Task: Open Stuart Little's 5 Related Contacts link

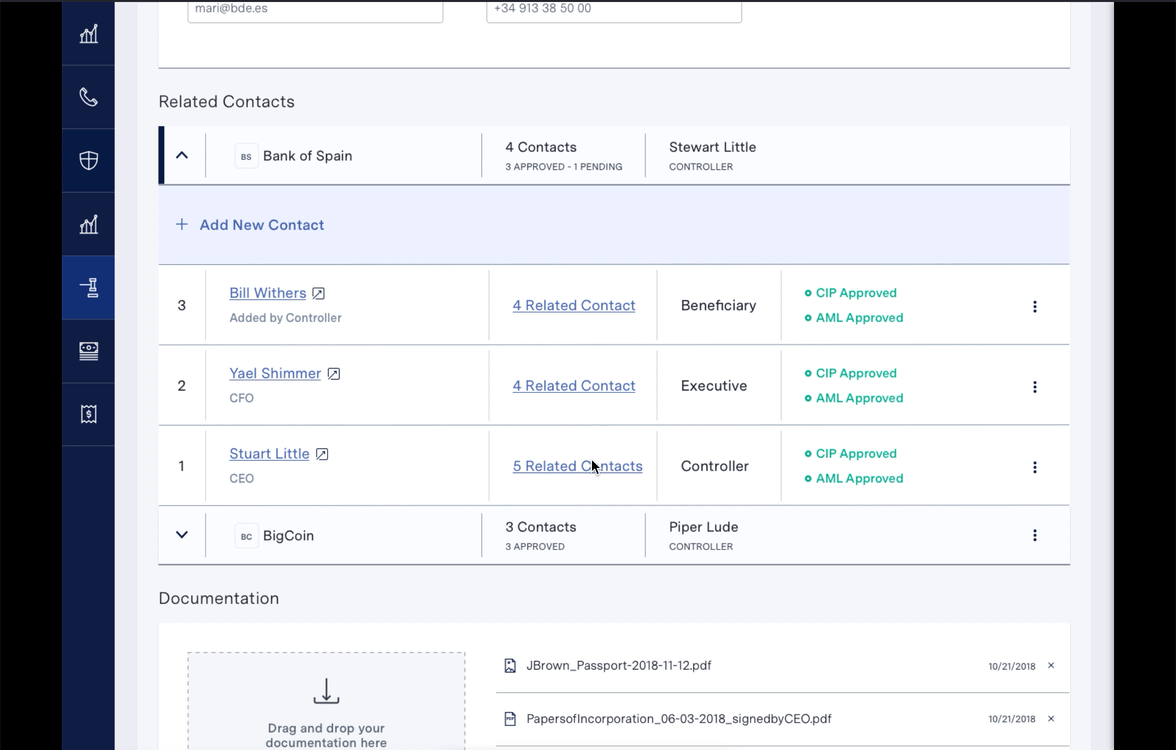Action: pos(577,466)
